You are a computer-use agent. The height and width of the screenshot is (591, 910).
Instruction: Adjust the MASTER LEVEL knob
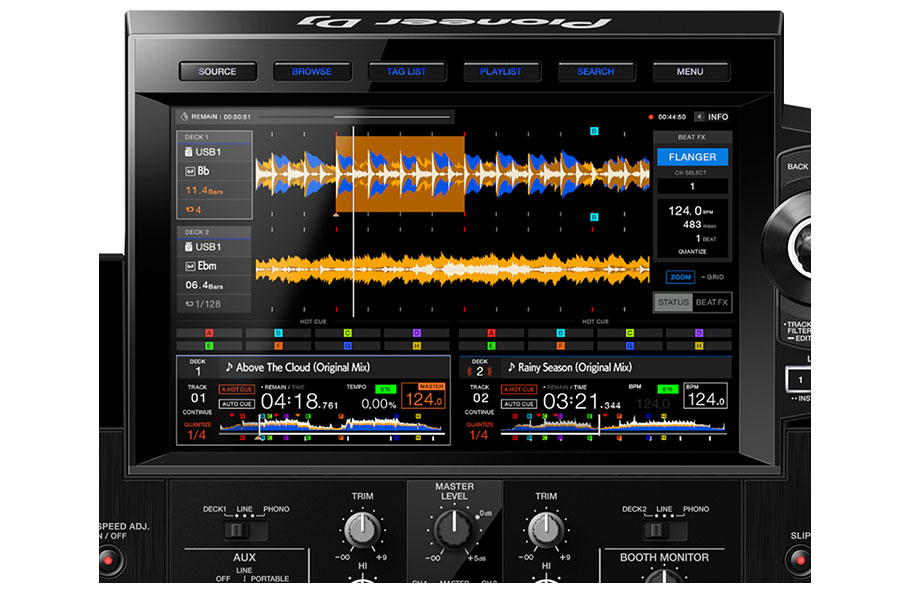(x=454, y=529)
